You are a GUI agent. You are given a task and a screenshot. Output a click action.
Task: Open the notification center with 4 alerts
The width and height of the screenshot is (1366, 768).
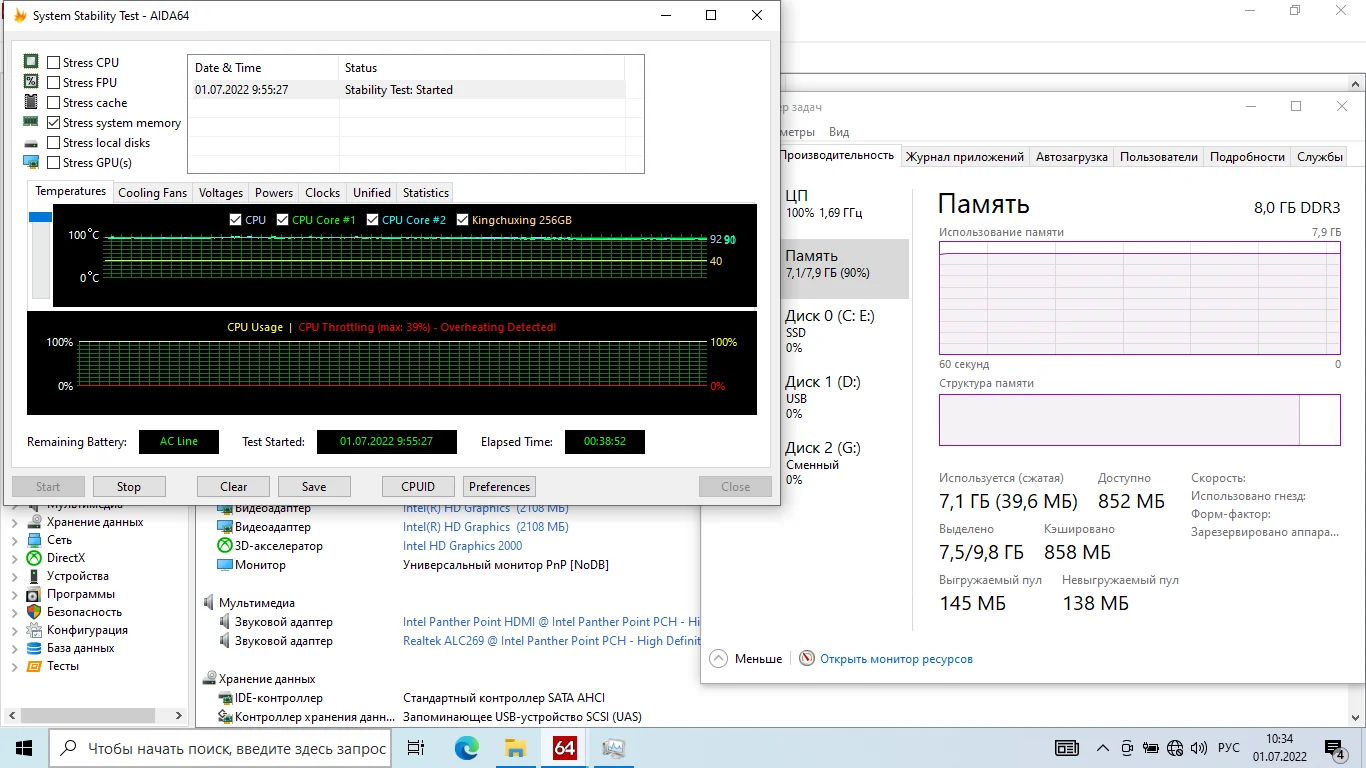1335,749
